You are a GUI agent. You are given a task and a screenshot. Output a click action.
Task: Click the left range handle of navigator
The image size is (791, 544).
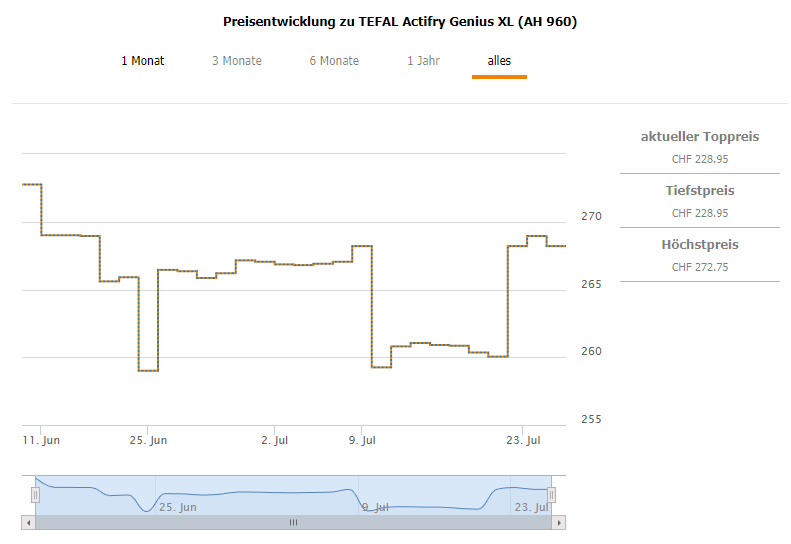[35, 495]
